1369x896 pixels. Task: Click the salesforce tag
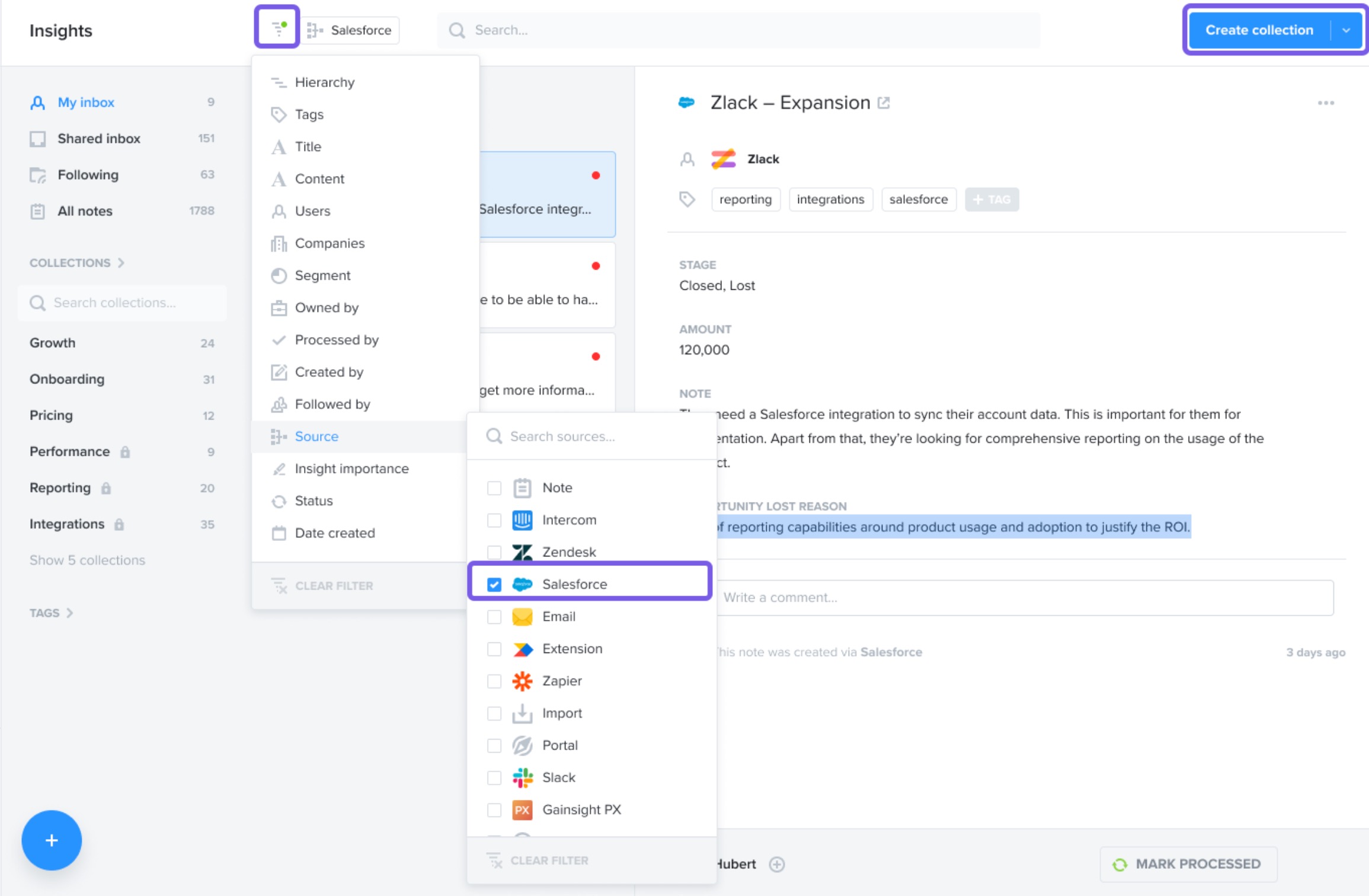919,199
